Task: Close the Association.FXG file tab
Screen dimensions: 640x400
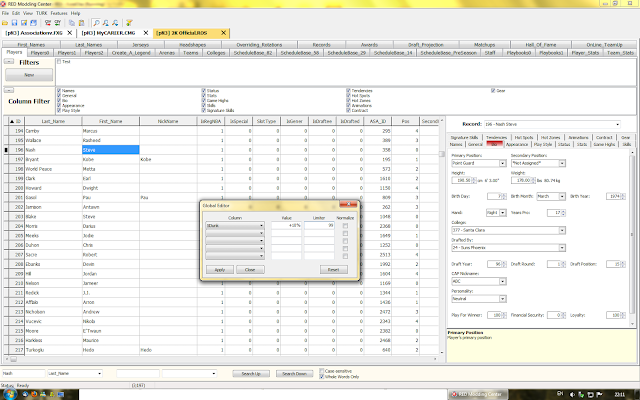Action: (69, 33)
